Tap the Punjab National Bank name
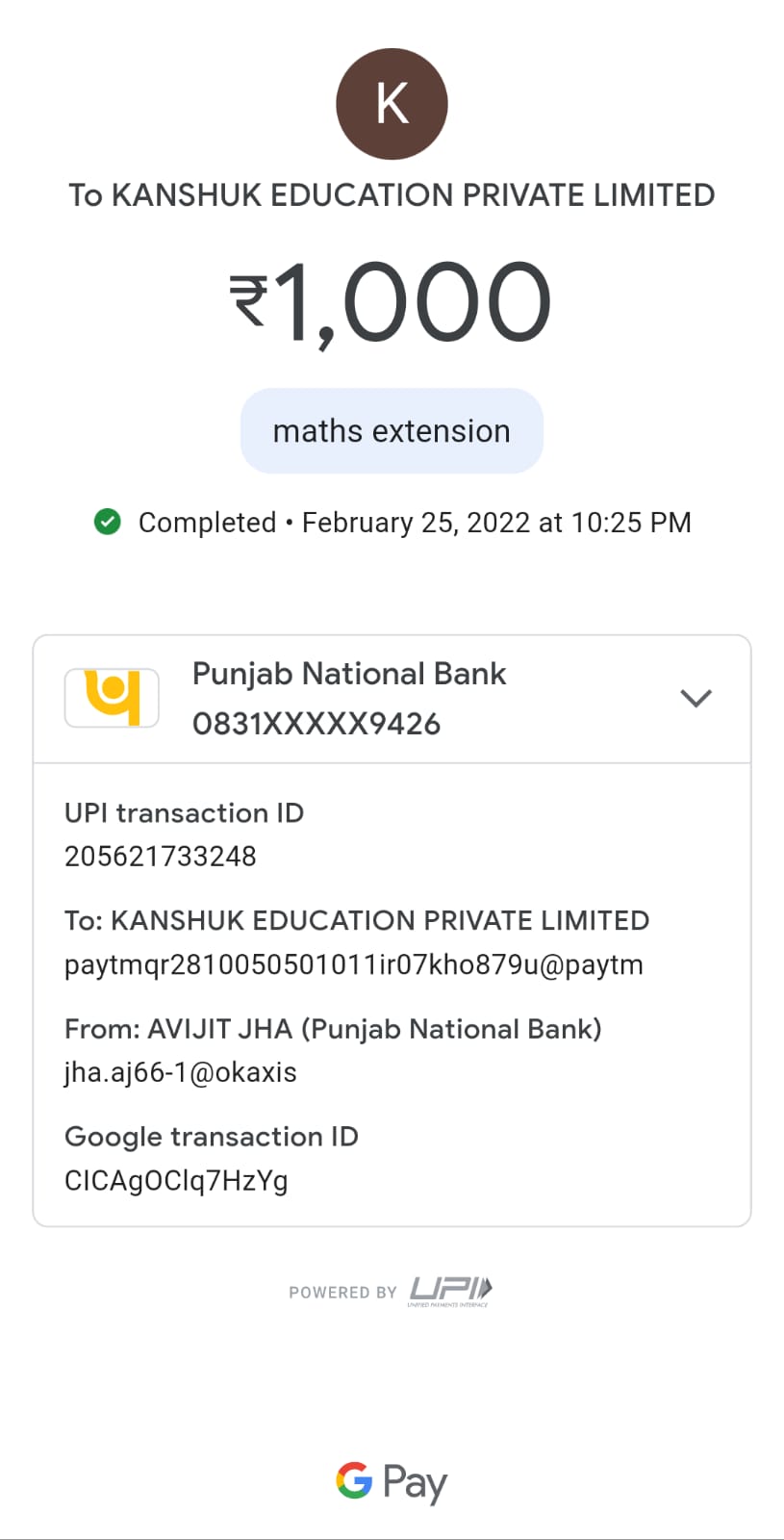 click(349, 674)
